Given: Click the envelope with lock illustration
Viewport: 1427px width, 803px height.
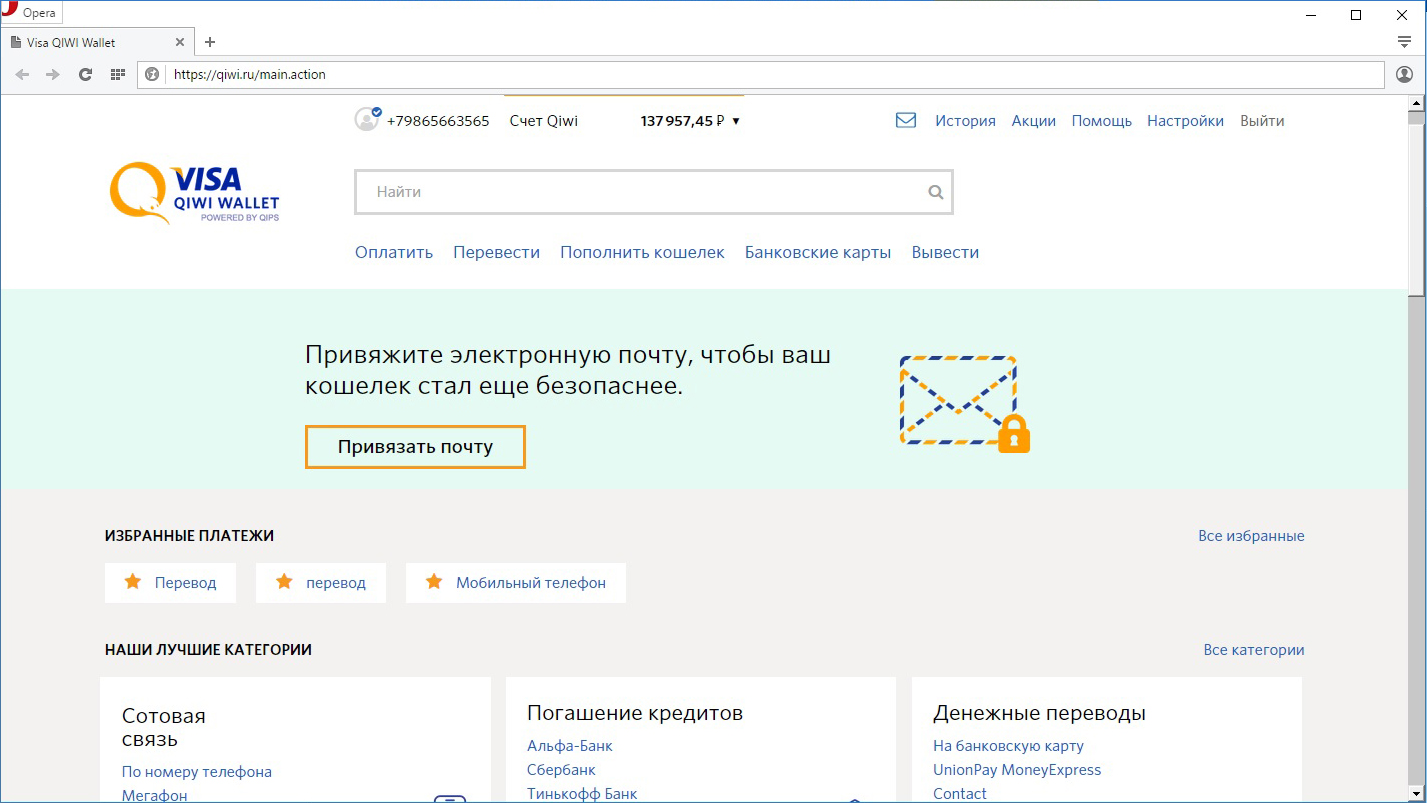Looking at the screenshot, I should point(964,404).
